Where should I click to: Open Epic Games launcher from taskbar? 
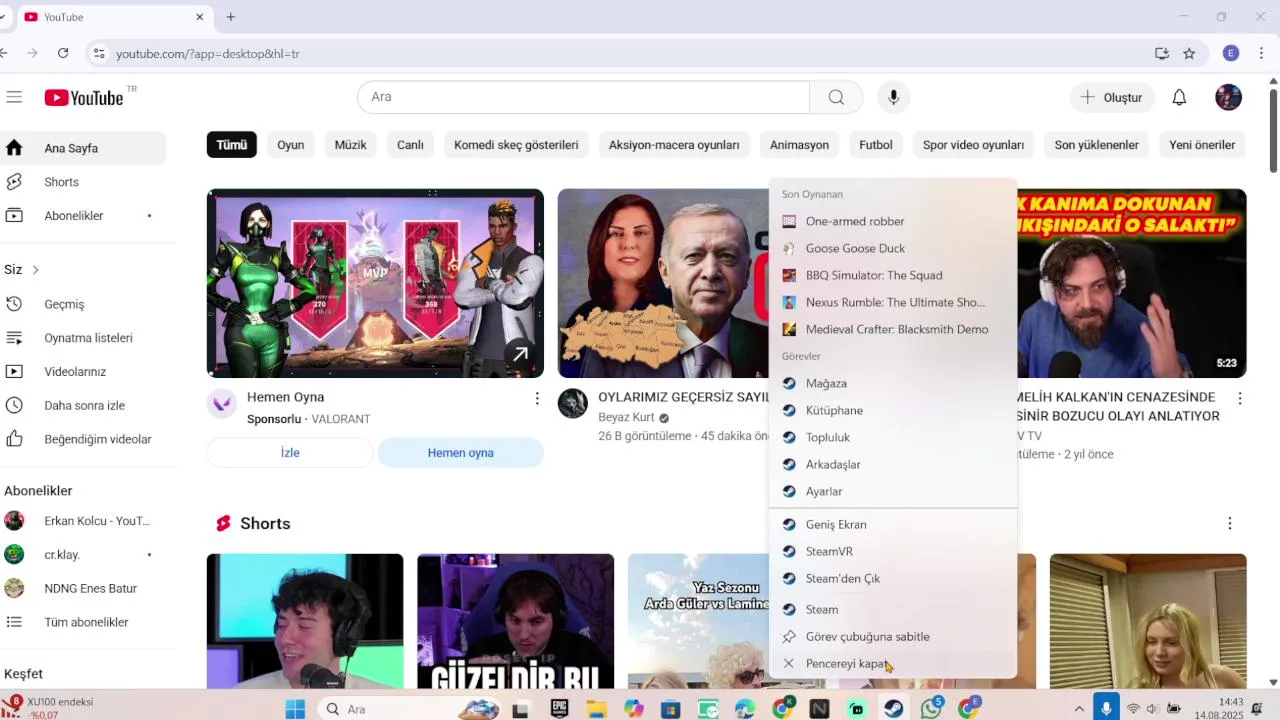click(x=559, y=709)
